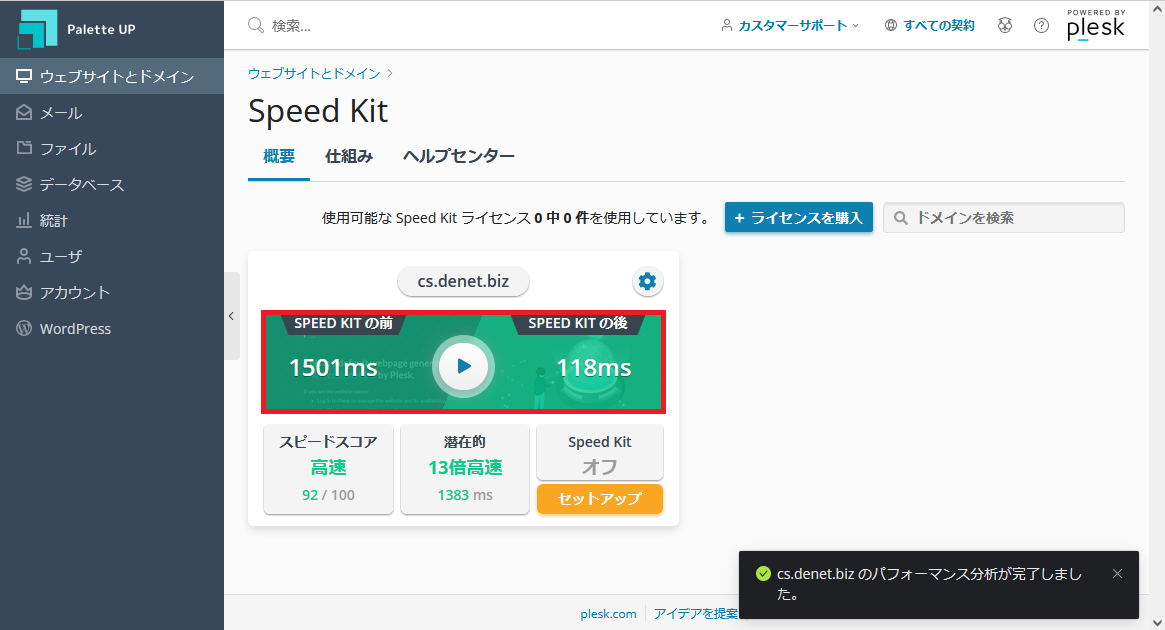Open the データベース sidebar item
This screenshot has width=1165, height=630.
111,184
